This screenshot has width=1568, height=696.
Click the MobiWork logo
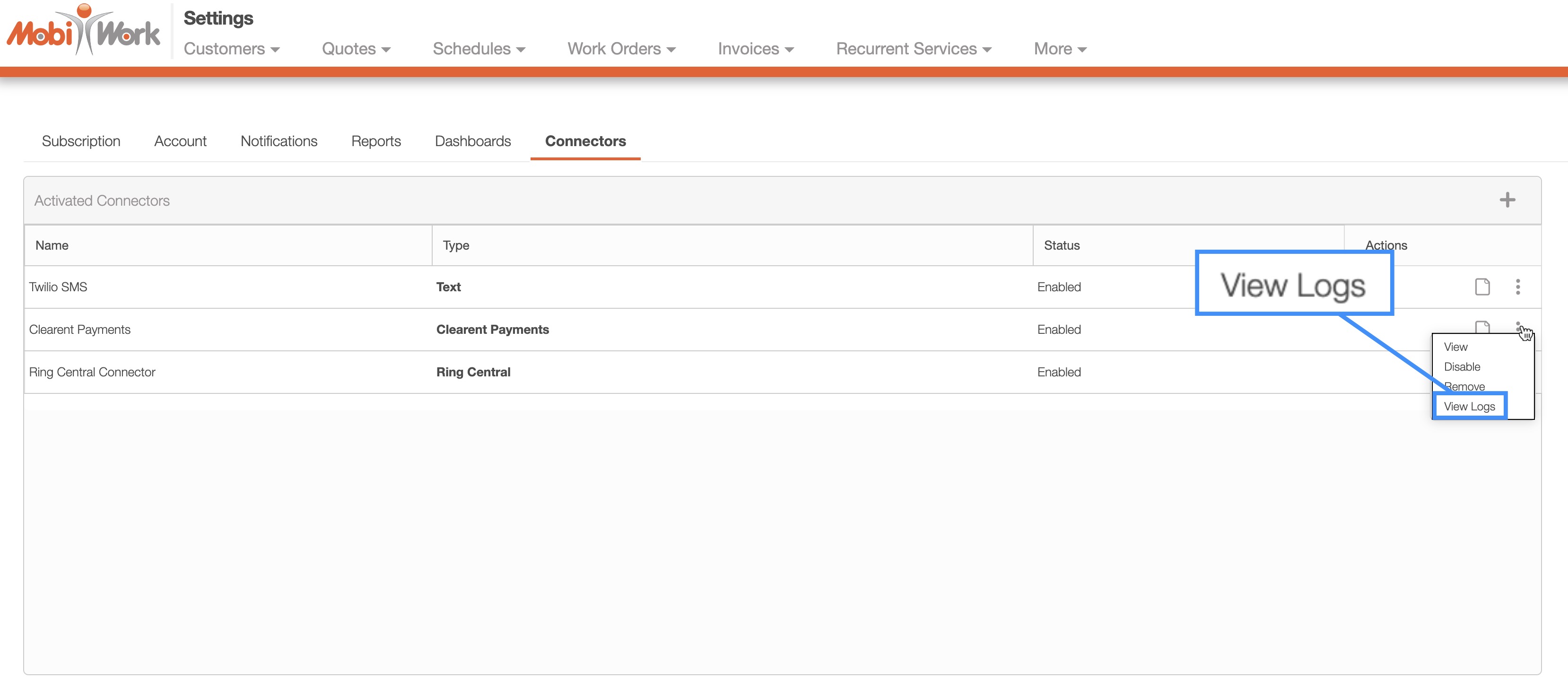pos(83,30)
